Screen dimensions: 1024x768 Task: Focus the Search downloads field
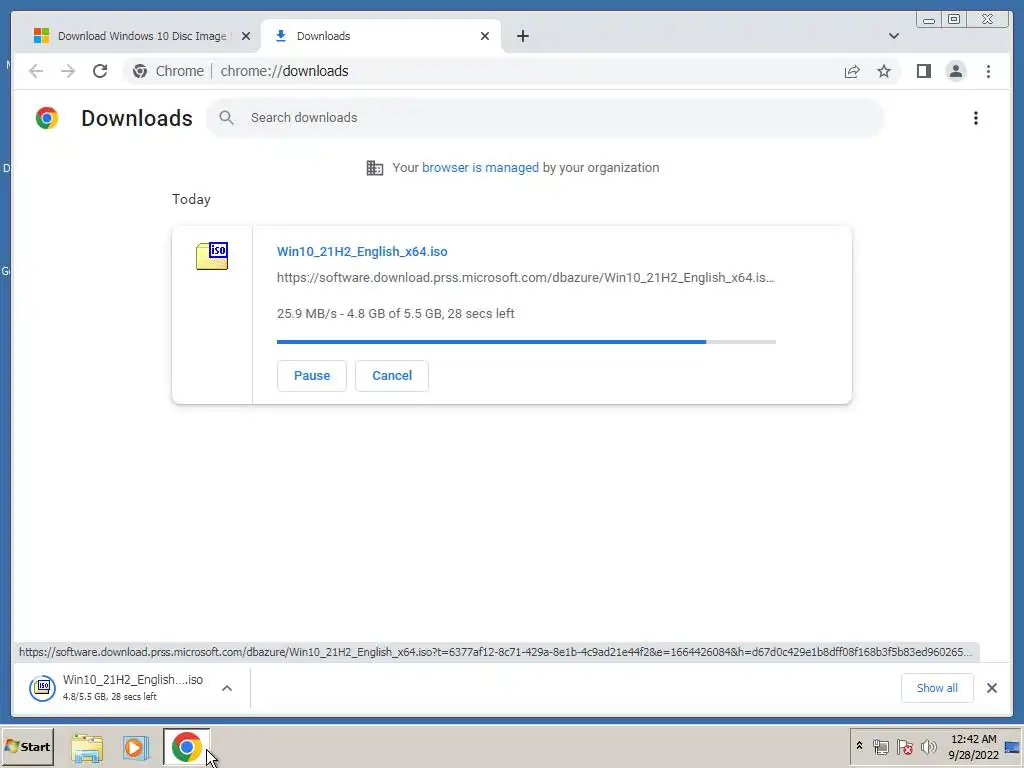point(545,118)
